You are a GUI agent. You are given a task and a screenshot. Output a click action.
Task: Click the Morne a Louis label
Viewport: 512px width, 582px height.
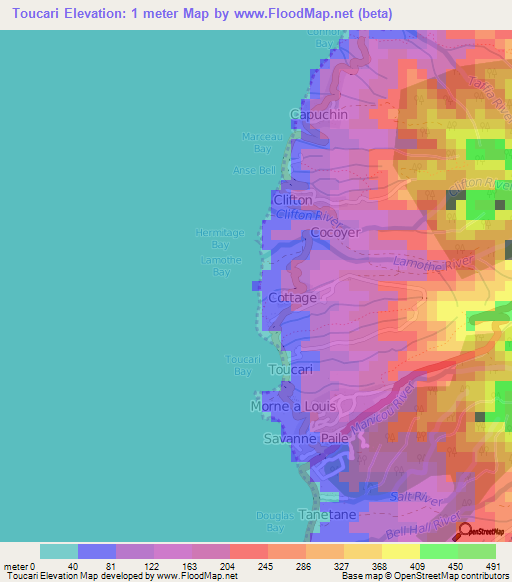point(293,406)
